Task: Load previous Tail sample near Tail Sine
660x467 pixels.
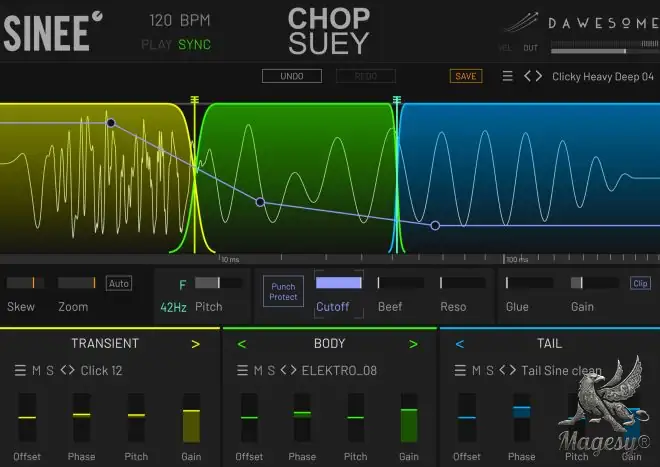Action: click(503, 371)
